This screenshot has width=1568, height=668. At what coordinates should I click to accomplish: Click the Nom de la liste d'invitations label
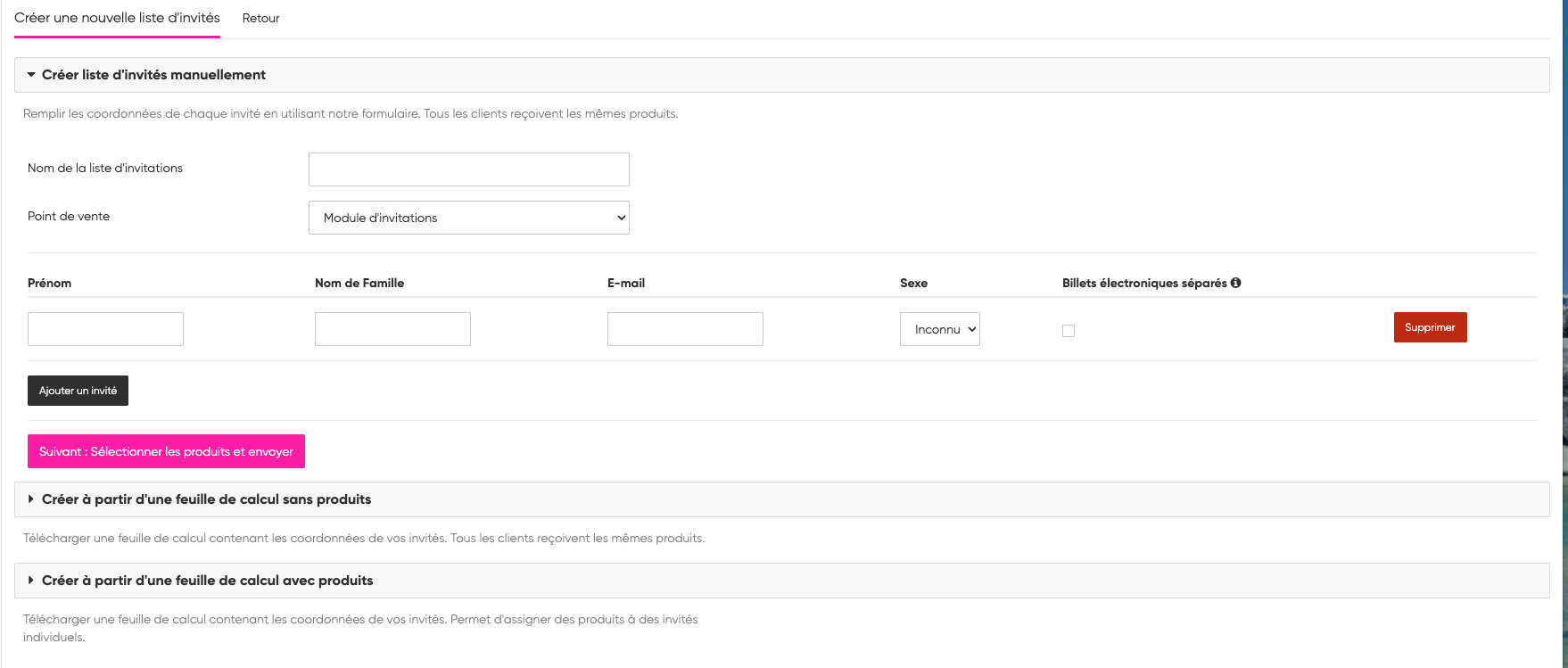coord(105,168)
